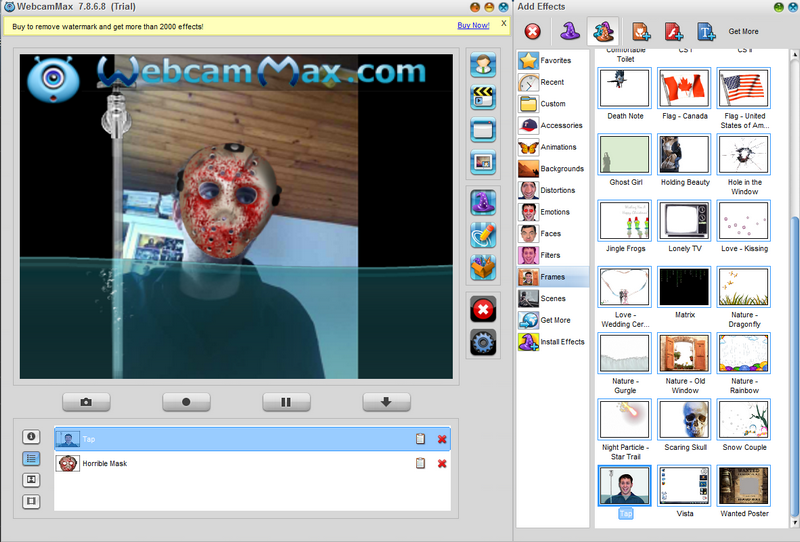This screenshot has height=542, width=800.
Task: Open the Favorites category
Action: pyautogui.click(x=553, y=60)
